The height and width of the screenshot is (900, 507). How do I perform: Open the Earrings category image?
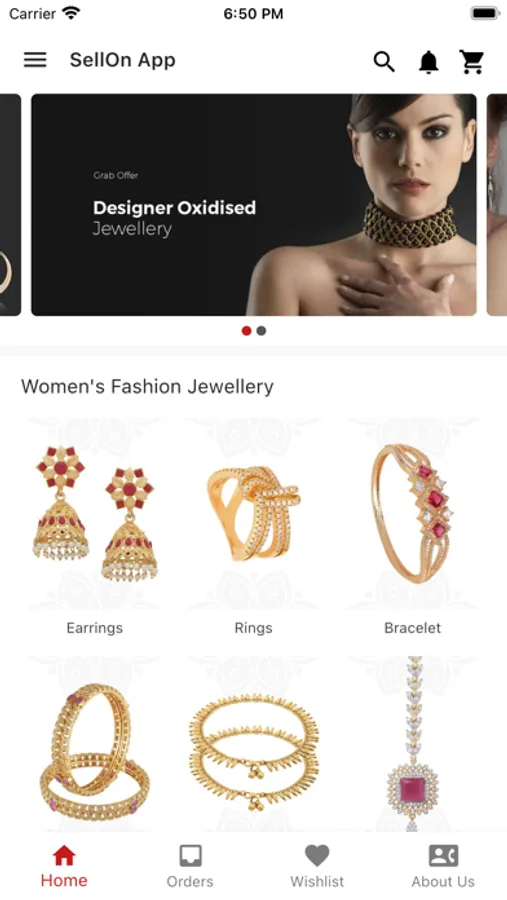point(95,514)
